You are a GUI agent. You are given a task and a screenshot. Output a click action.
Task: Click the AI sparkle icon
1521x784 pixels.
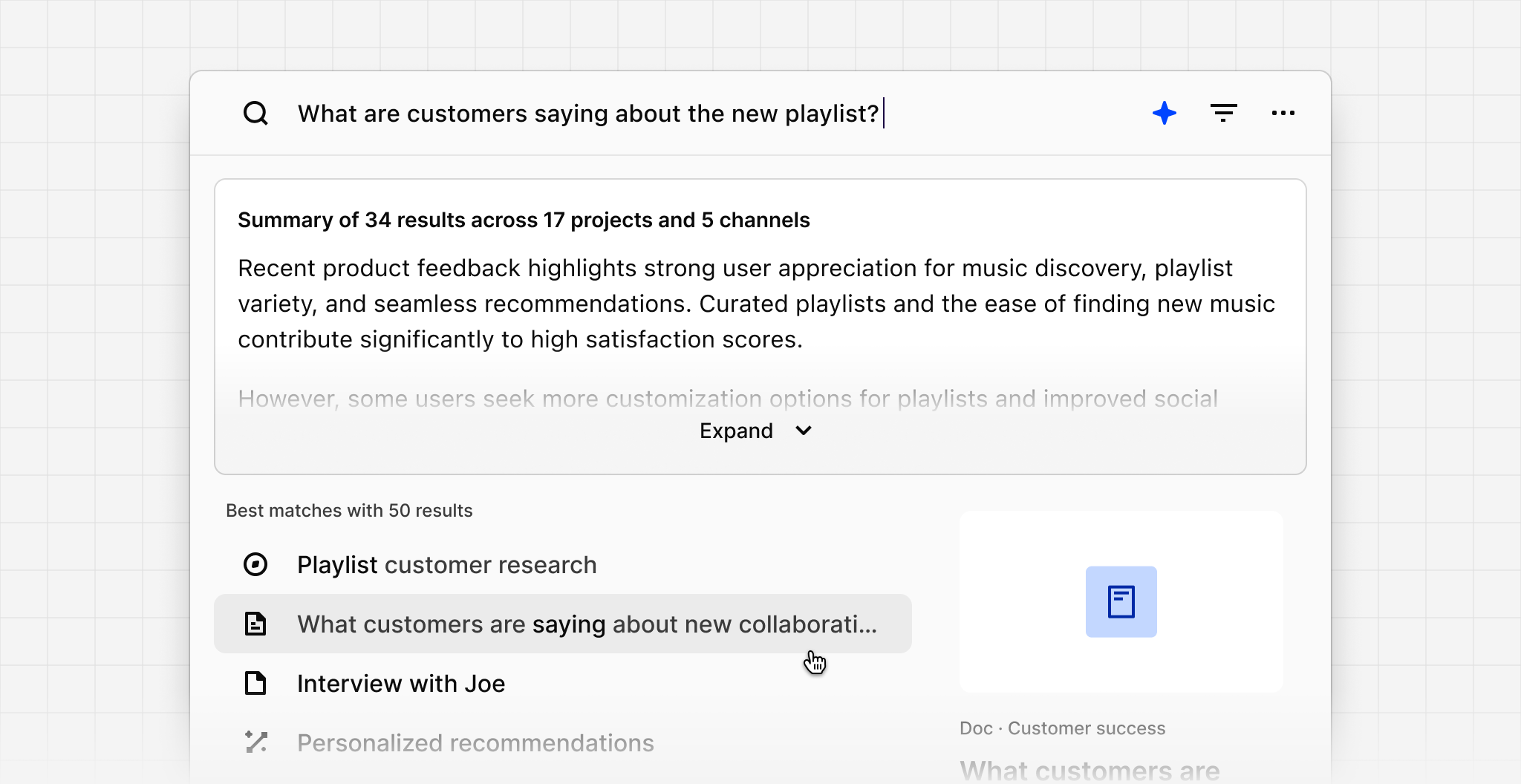[1164, 113]
